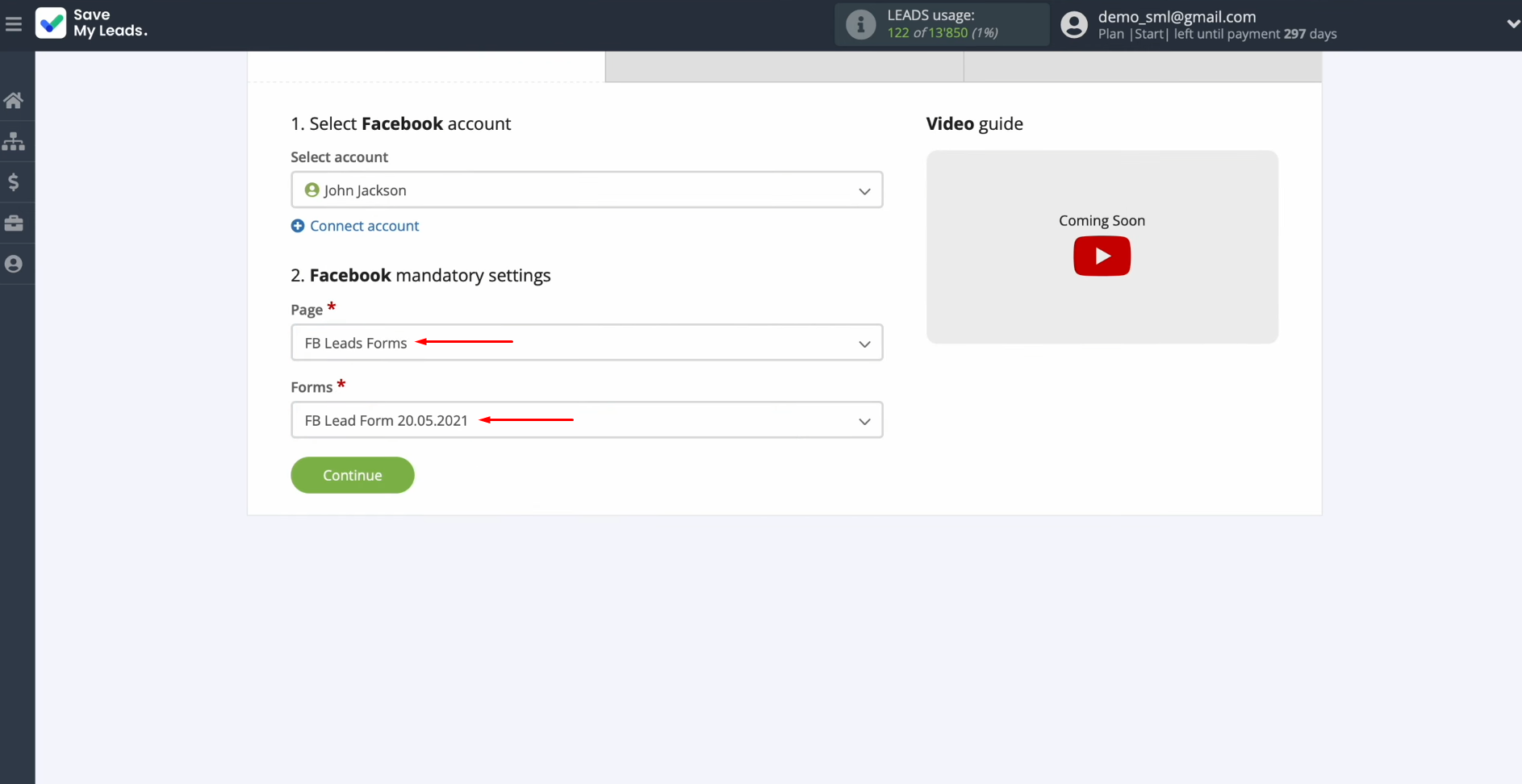Click the demo_sml@gmail.com account email
This screenshot has width=1522, height=784.
tap(1177, 17)
